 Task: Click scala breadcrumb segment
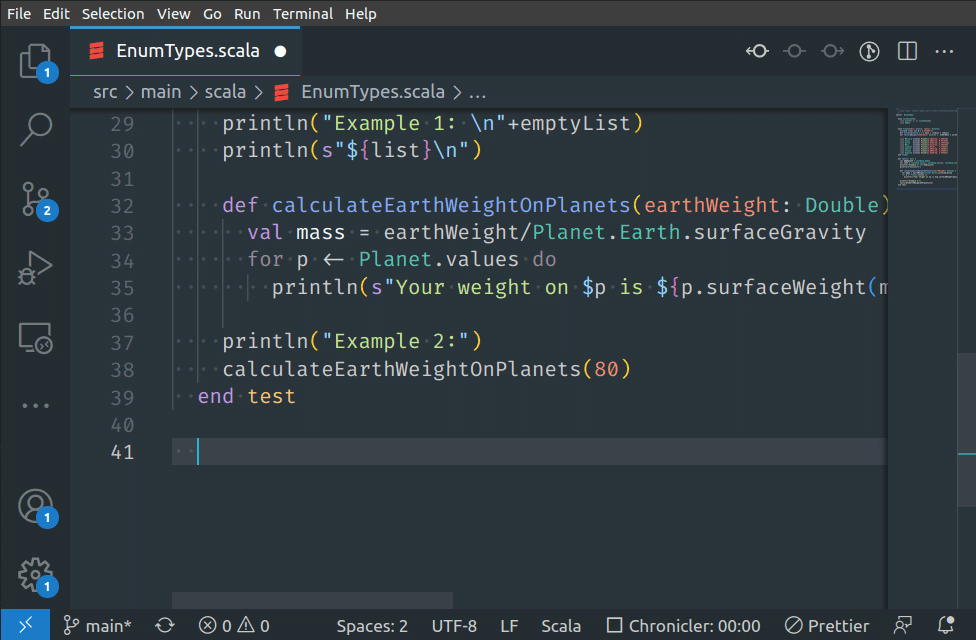click(x=225, y=92)
